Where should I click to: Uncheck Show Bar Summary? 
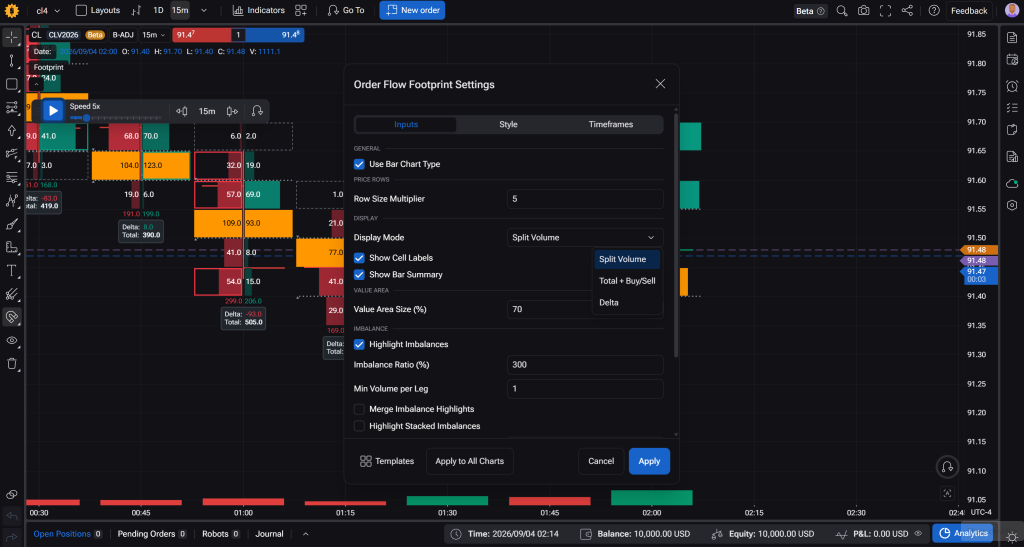click(359, 275)
